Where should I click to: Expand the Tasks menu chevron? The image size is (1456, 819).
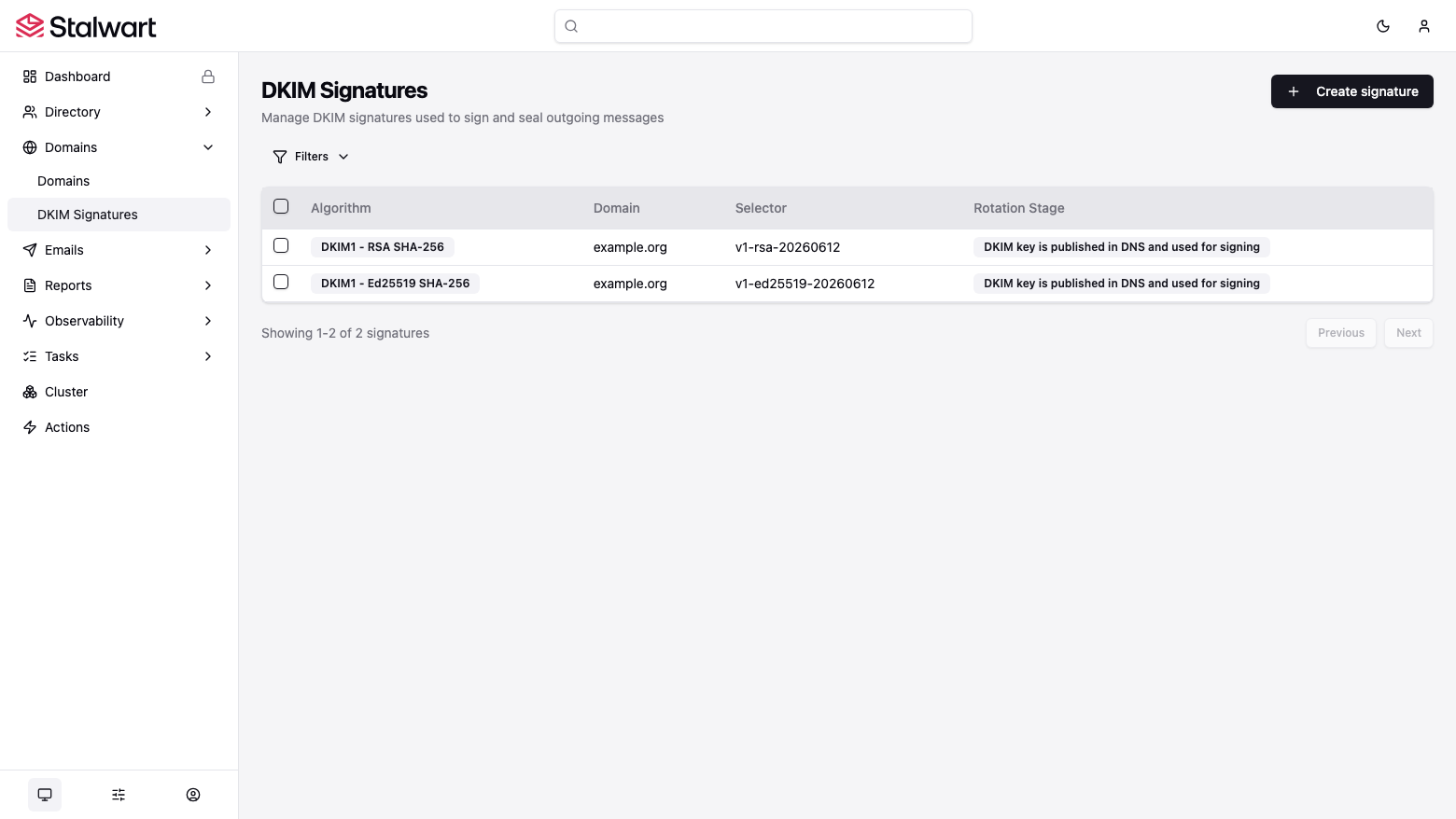pyautogui.click(x=208, y=356)
